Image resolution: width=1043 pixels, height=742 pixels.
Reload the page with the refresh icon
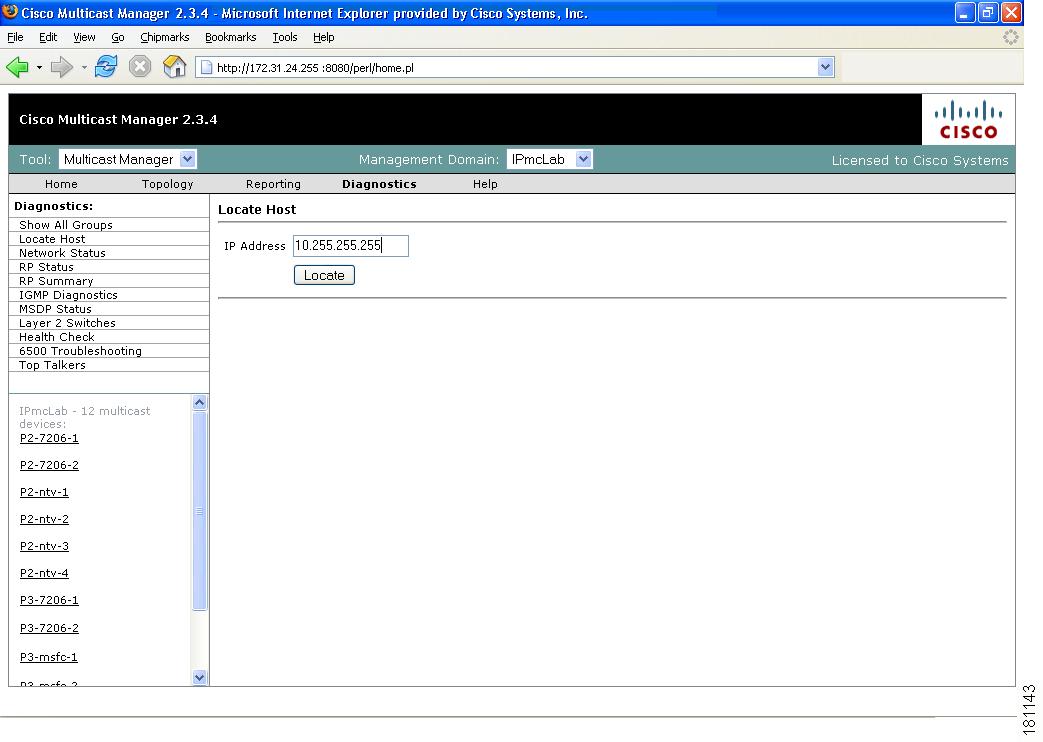click(106, 67)
